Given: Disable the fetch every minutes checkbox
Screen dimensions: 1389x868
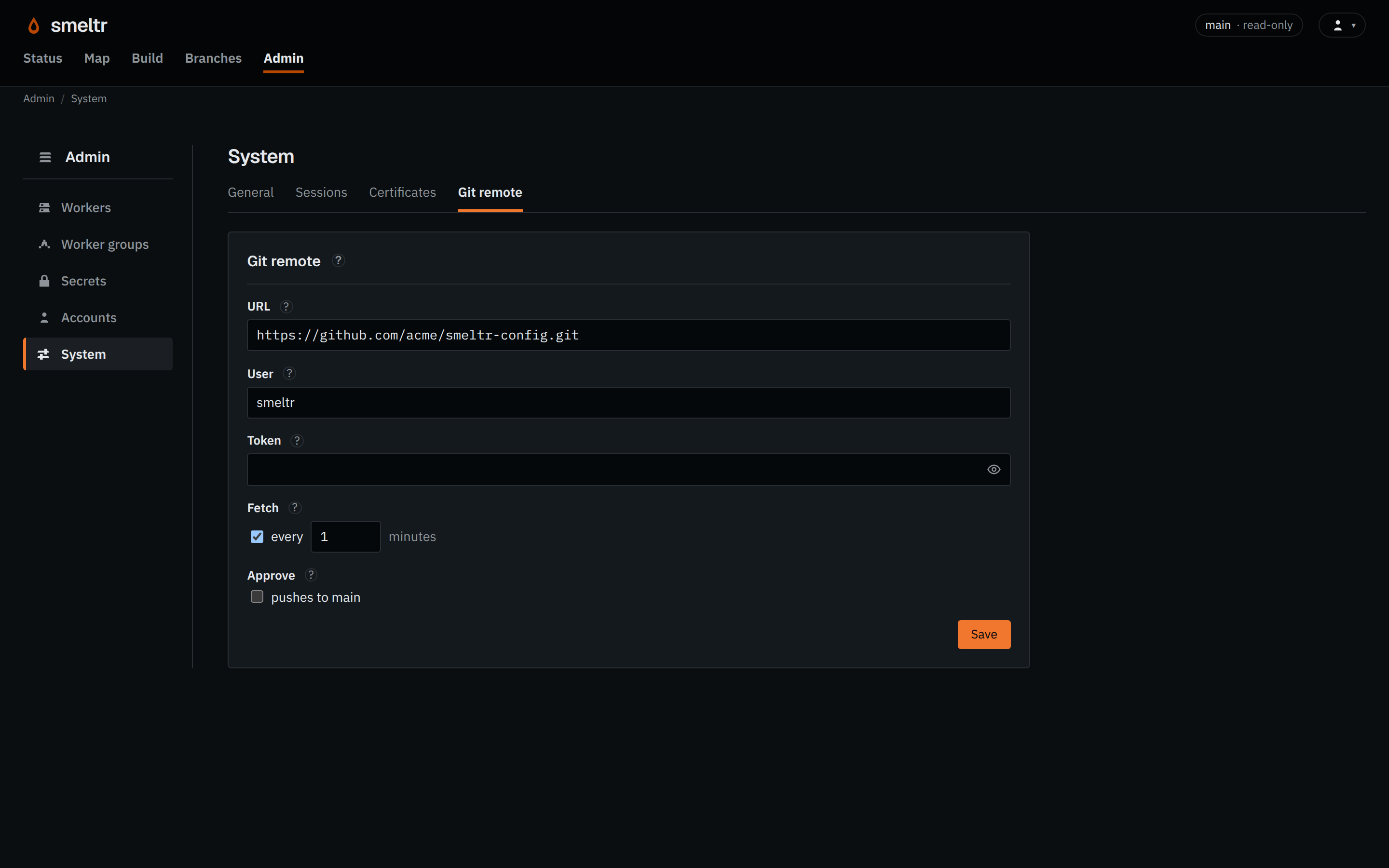Looking at the screenshot, I should click(257, 537).
